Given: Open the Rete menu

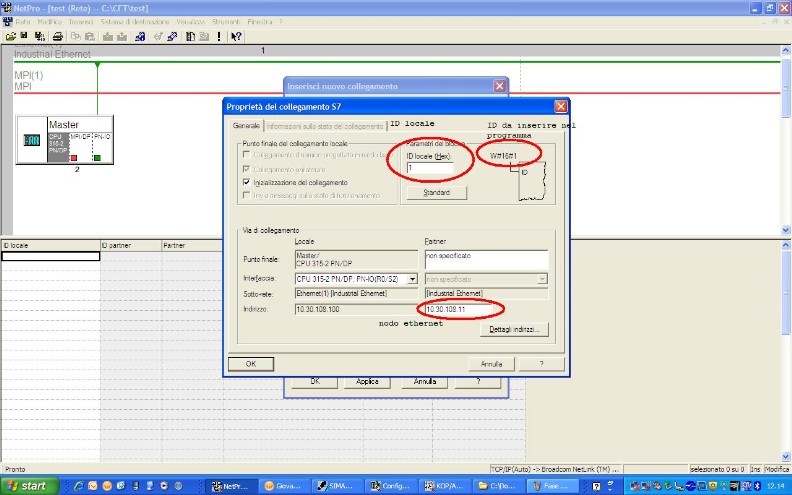Looking at the screenshot, I should (23, 22).
